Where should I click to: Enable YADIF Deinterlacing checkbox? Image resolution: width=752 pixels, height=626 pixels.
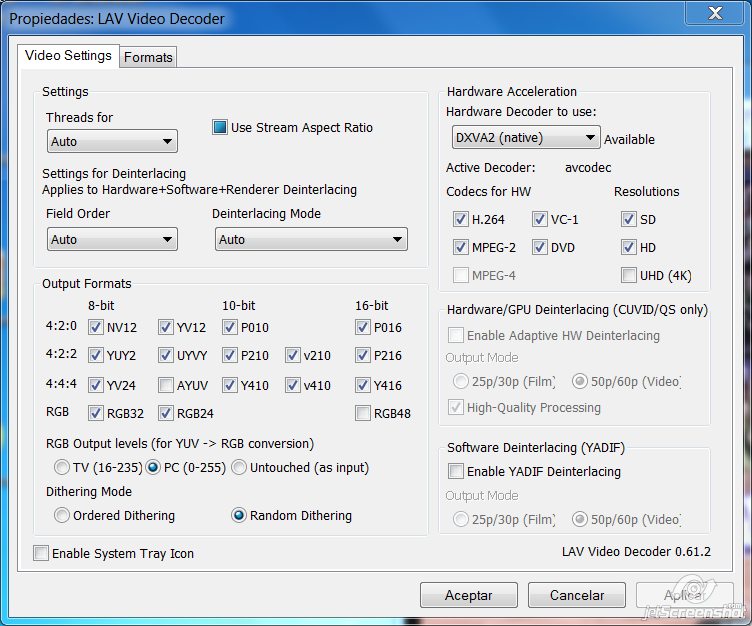(456, 471)
